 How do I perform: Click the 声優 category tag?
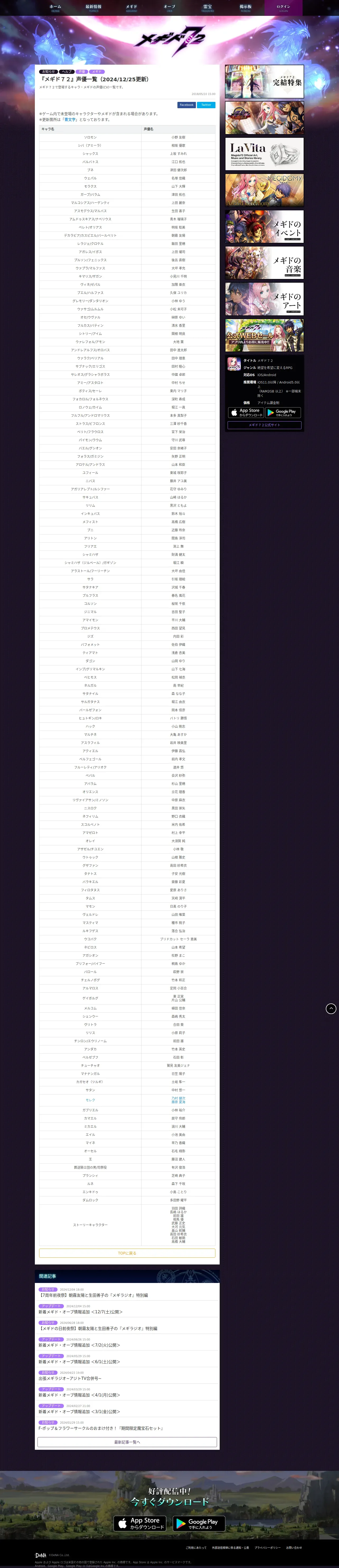click(x=82, y=72)
